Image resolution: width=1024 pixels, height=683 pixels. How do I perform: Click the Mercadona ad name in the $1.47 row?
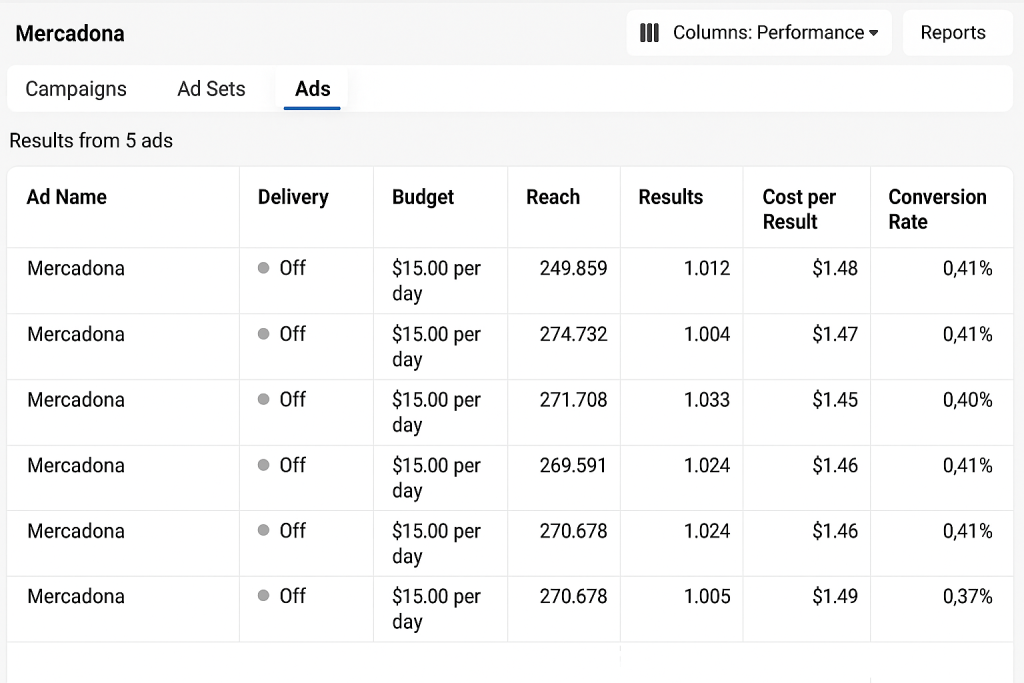[x=76, y=334]
